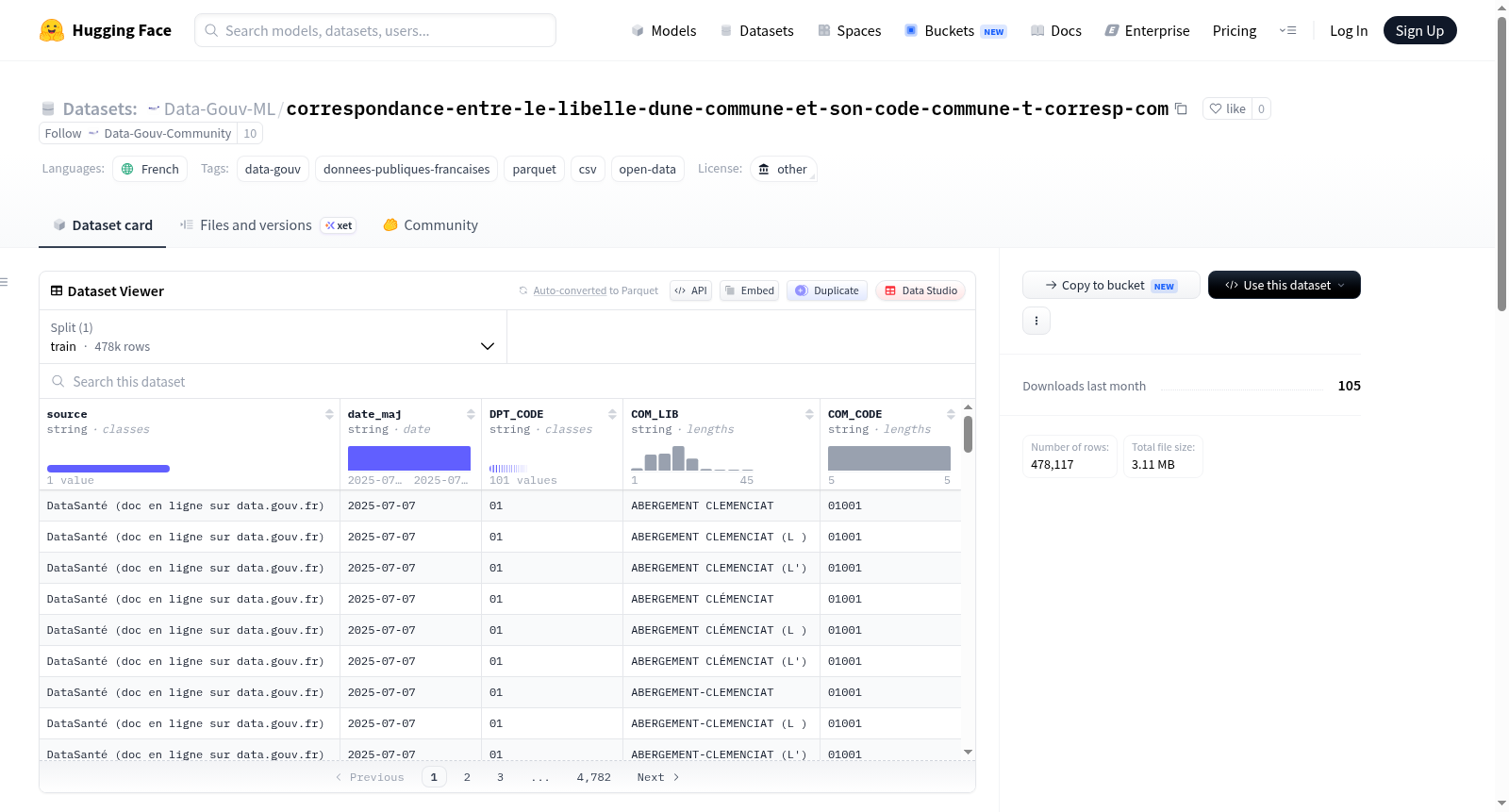The height and width of the screenshot is (812, 1509).
Task: Open the three-dots more options button
Action: click(1036, 321)
